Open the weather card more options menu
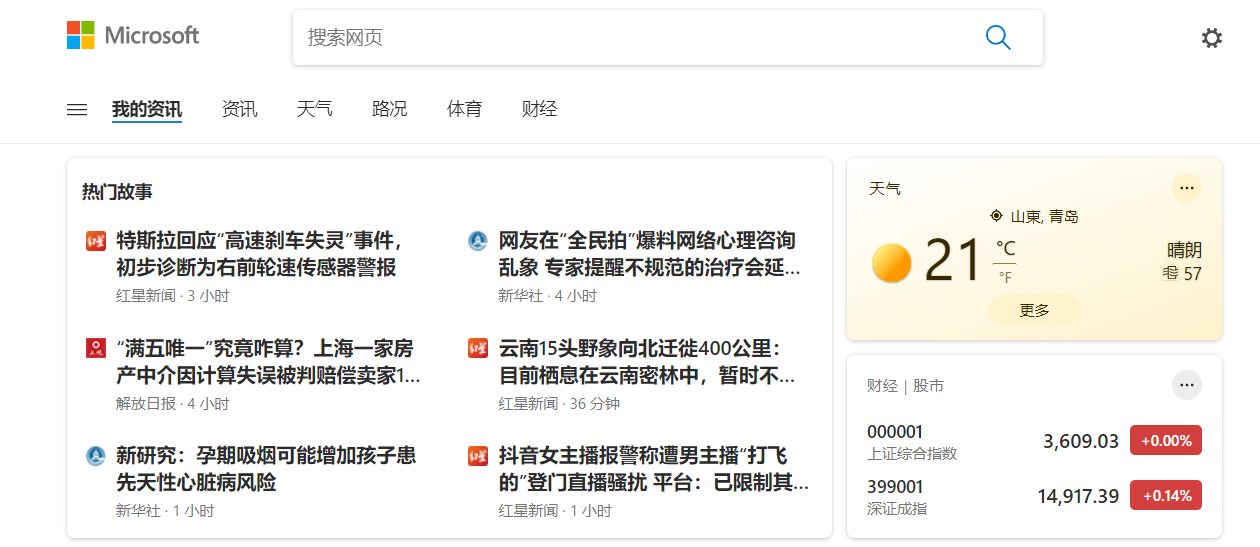 click(x=1186, y=188)
